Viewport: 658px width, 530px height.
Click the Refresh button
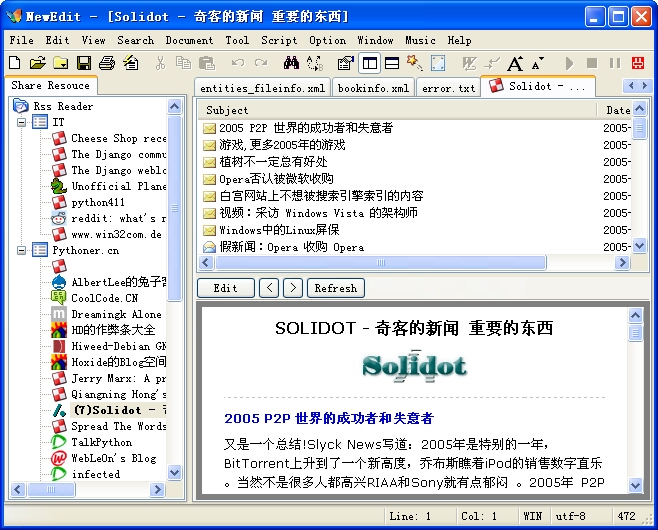tap(335, 288)
